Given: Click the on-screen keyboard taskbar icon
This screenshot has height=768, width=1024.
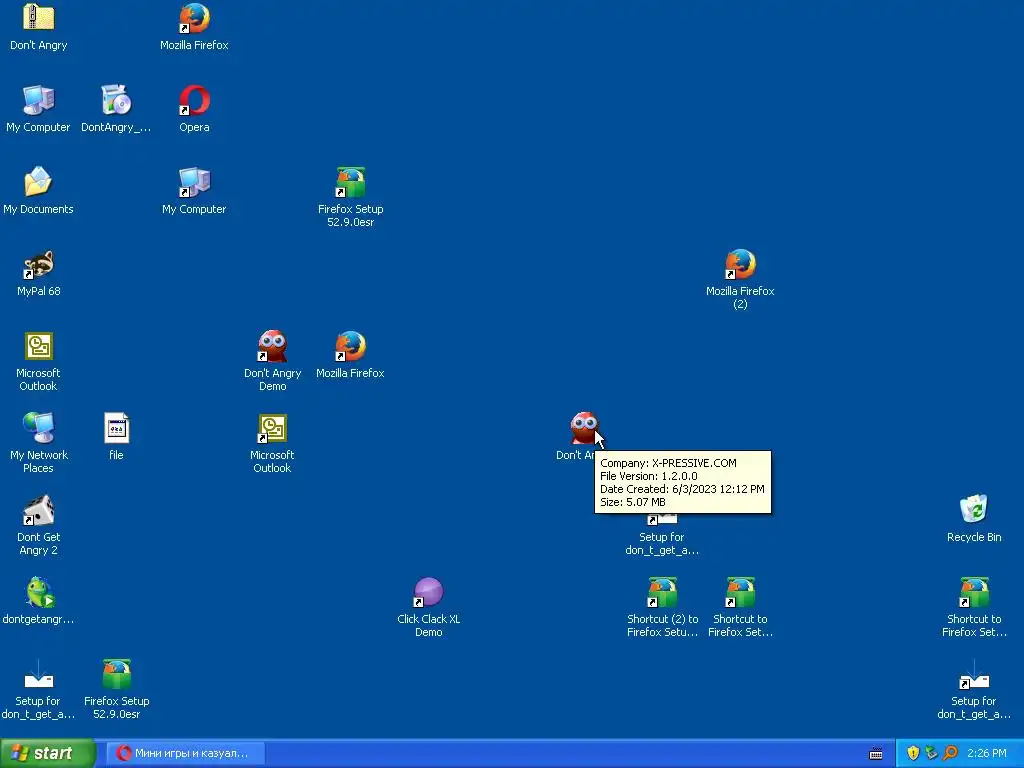Looking at the screenshot, I should click(x=876, y=754).
